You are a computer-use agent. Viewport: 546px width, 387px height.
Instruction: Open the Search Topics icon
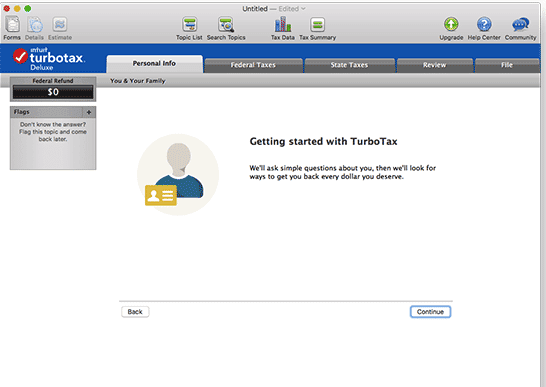pos(226,24)
